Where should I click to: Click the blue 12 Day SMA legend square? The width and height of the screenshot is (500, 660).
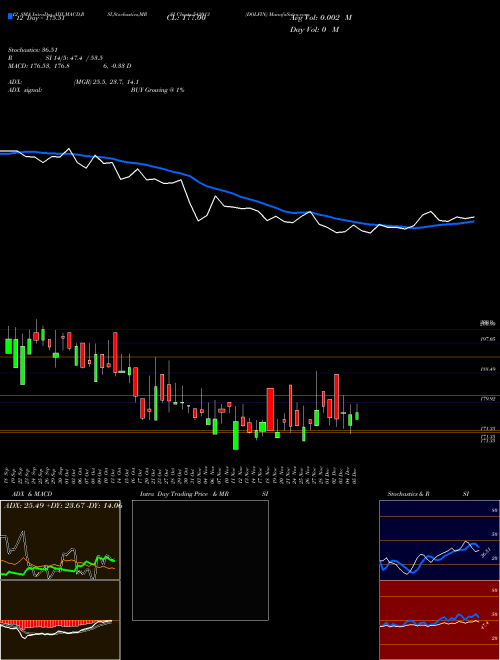[x=11, y=16]
